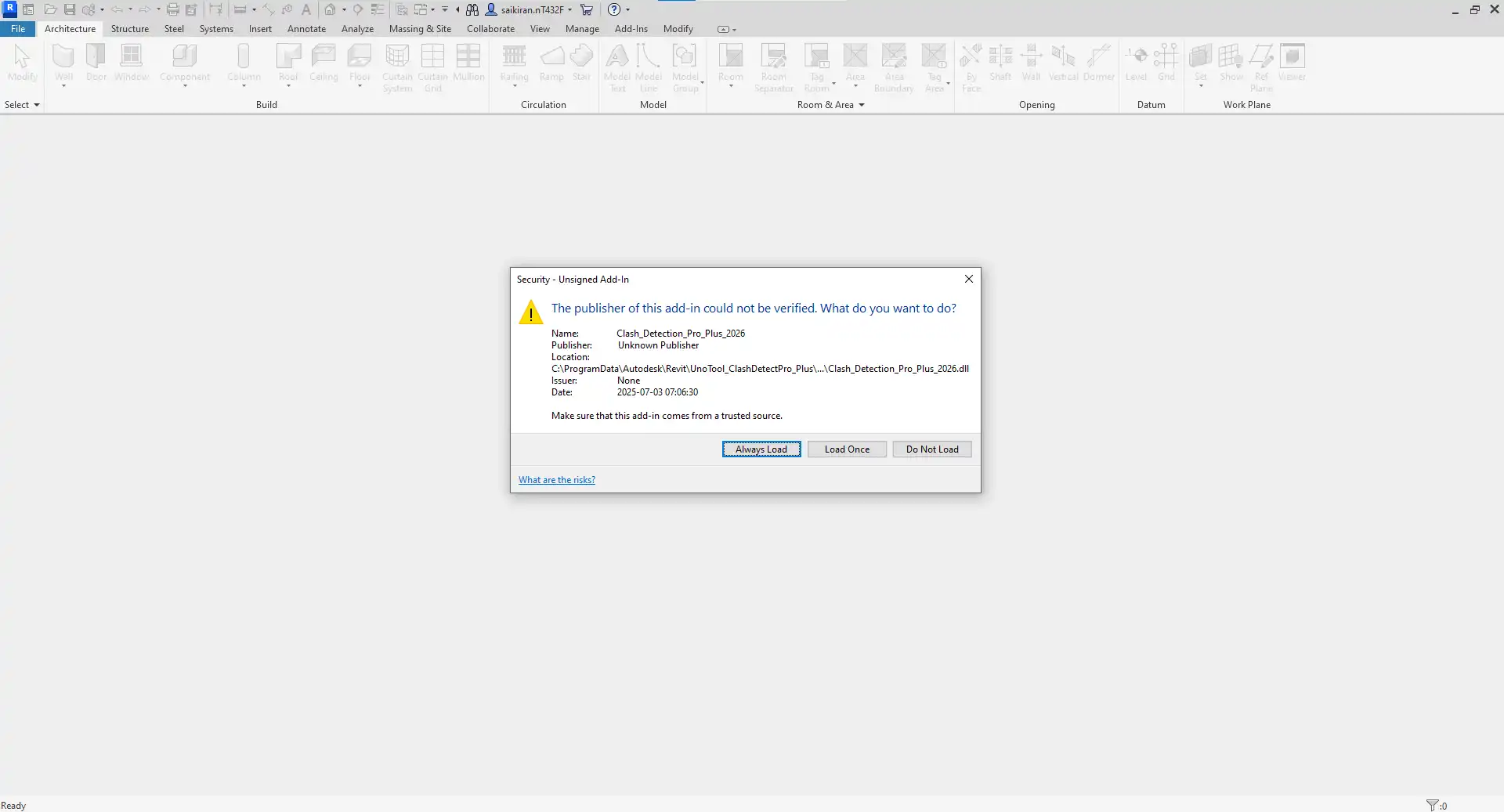The height and width of the screenshot is (812, 1504).
Task: Select the Component tool
Action: point(185,63)
